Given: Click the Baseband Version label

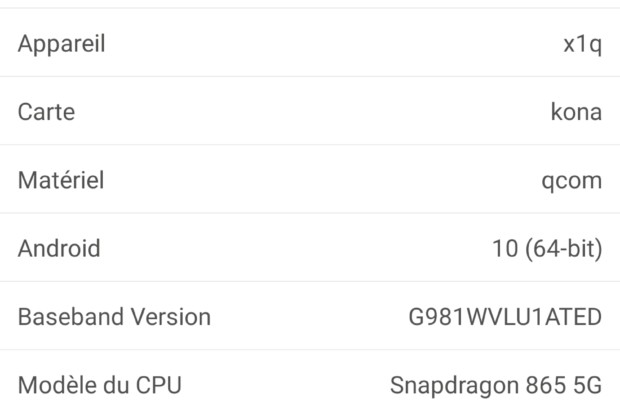Looking at the screenshot, I should (114, 317).
